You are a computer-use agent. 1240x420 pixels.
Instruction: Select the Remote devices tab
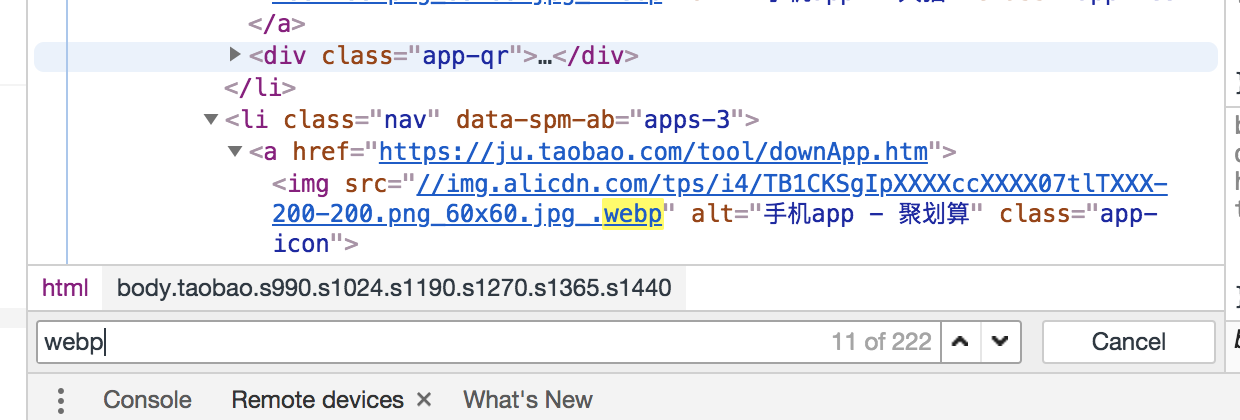[x=317, y=400]
